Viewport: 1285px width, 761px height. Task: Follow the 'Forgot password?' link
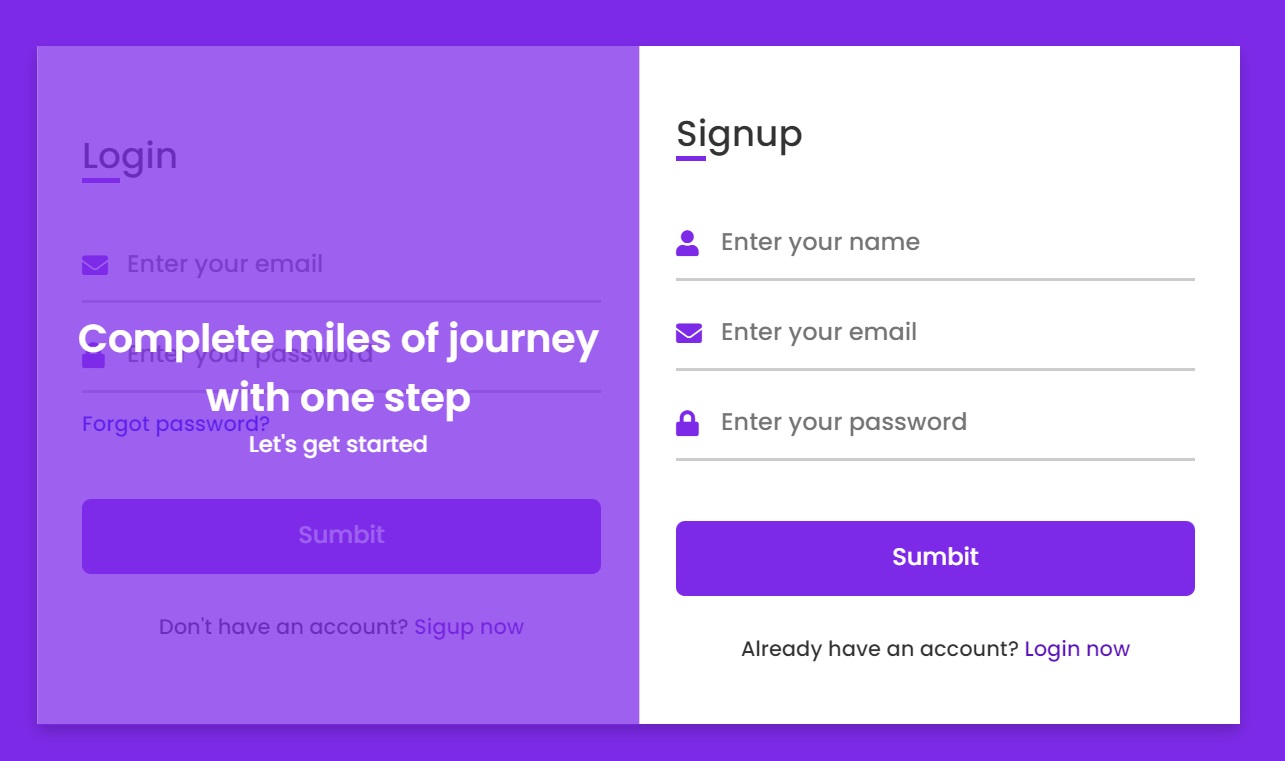[176, 424]
